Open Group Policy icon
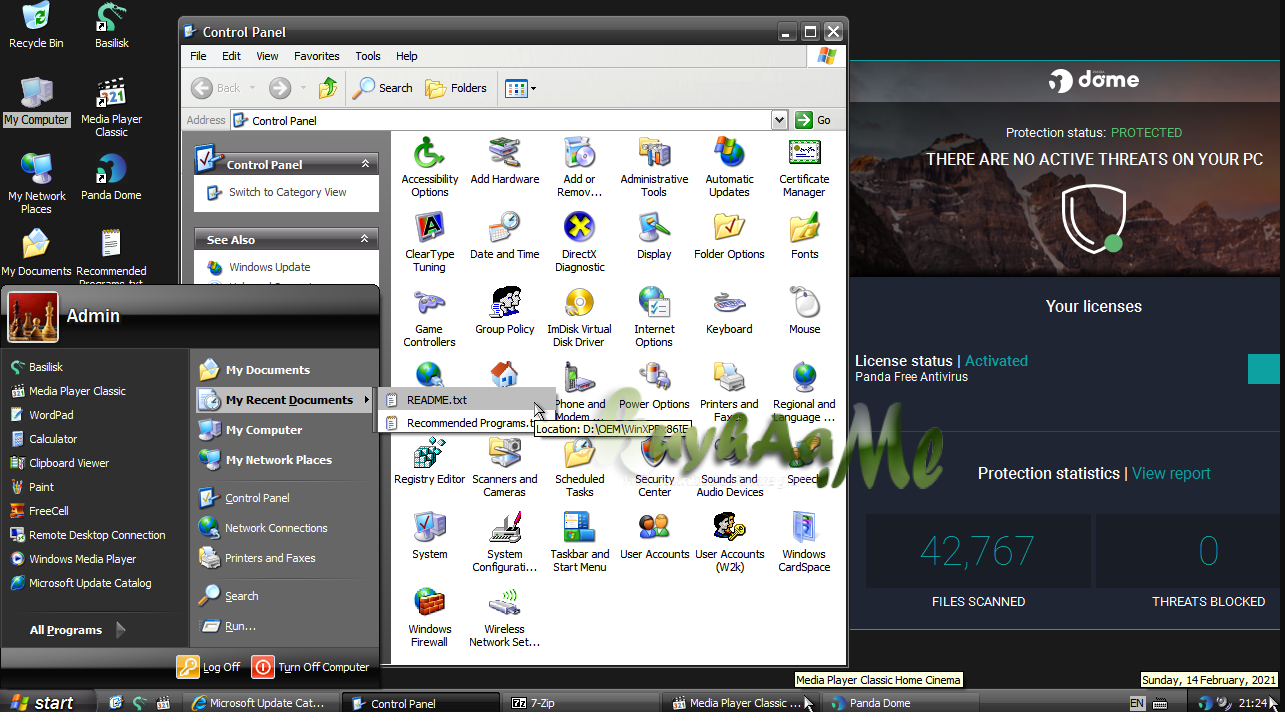 tap(504, 311)
